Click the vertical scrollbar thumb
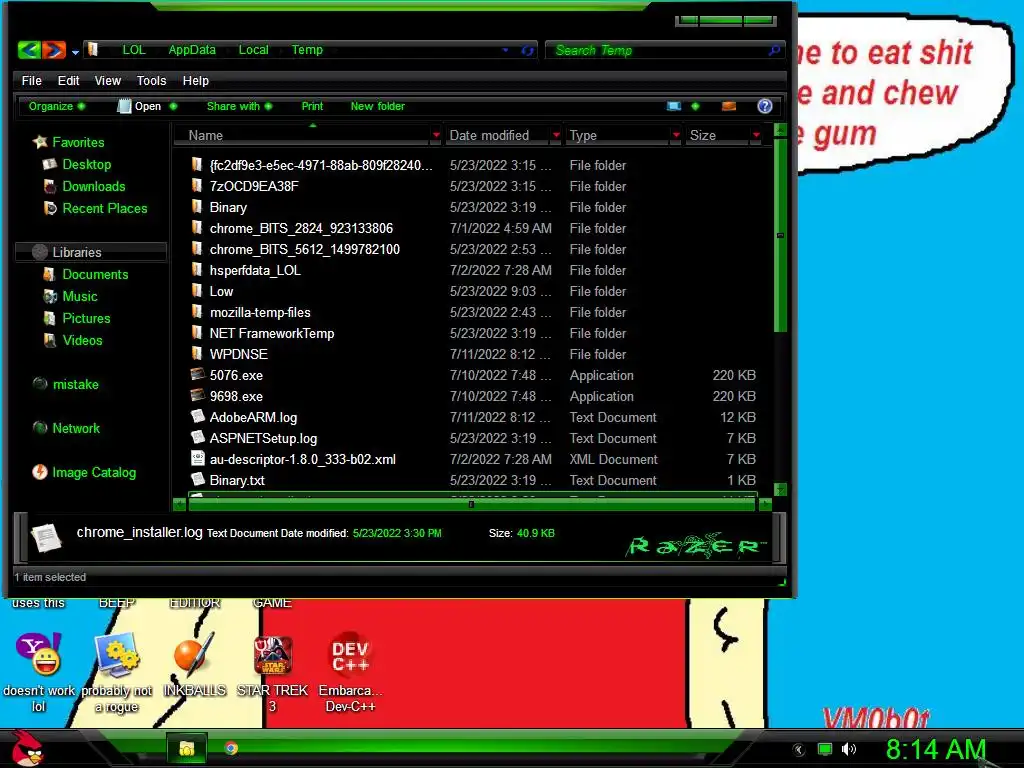1024x768 pixels. (x=780, y=235)
